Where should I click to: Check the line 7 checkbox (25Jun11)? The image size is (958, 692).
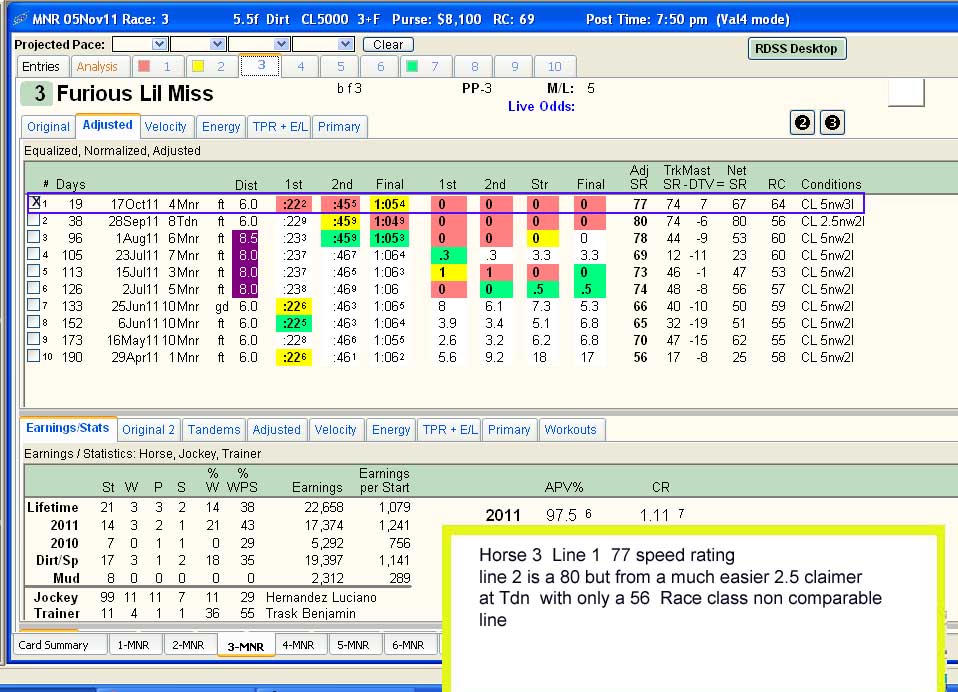[34, 305]
